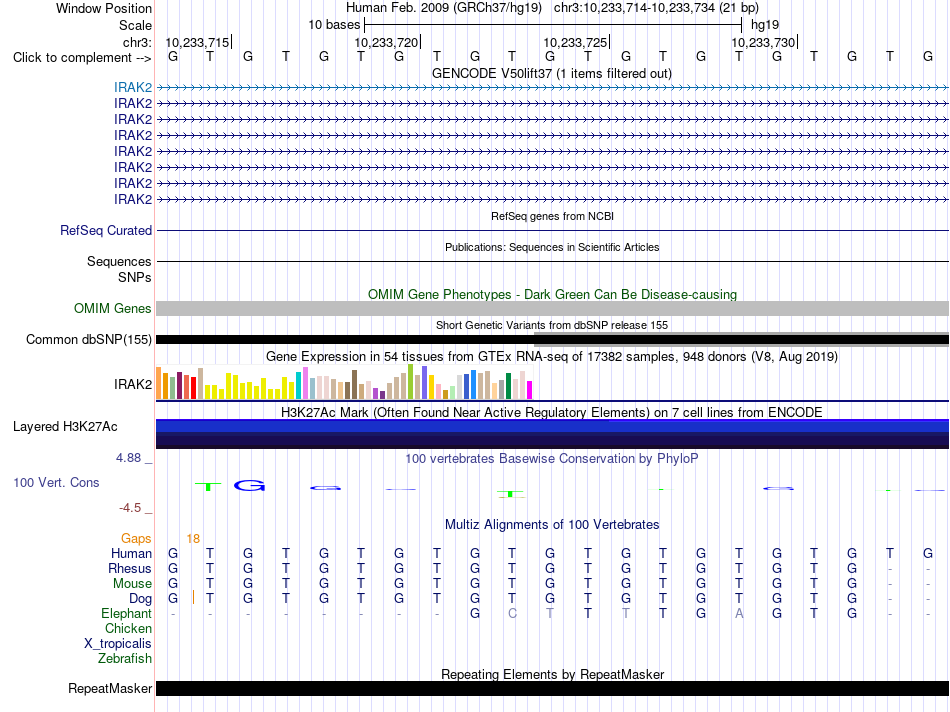Click the green T conservation logo letter near Gaps 18
The height and width of the screenshot is (712, 950).
(x=208, y=486)
